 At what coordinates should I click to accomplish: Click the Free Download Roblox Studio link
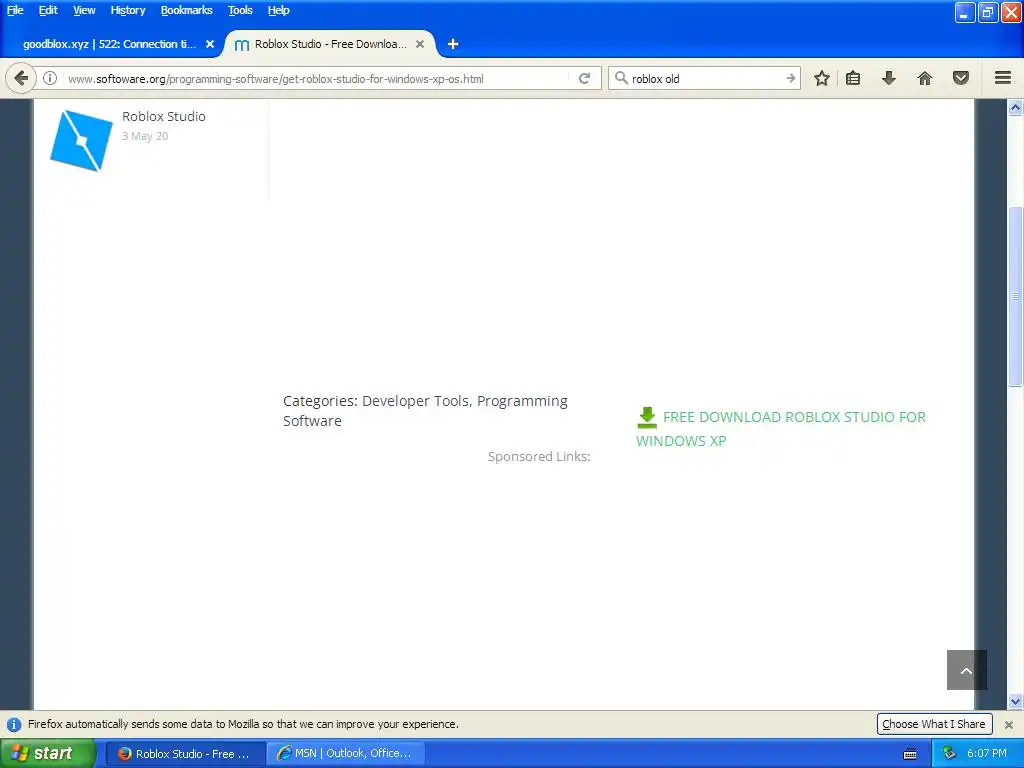coord(781,428)
